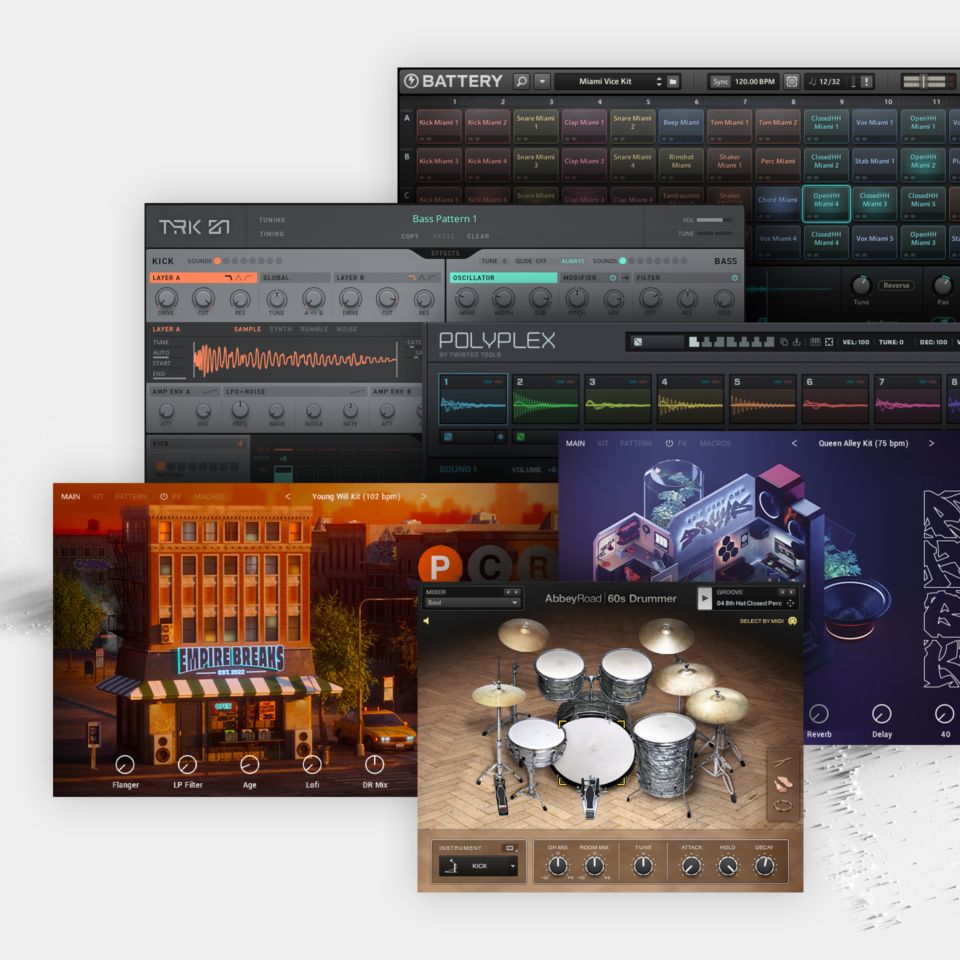
Task: Adjust the Flanger knob in Empire Breaks
Action: [125, 765]
